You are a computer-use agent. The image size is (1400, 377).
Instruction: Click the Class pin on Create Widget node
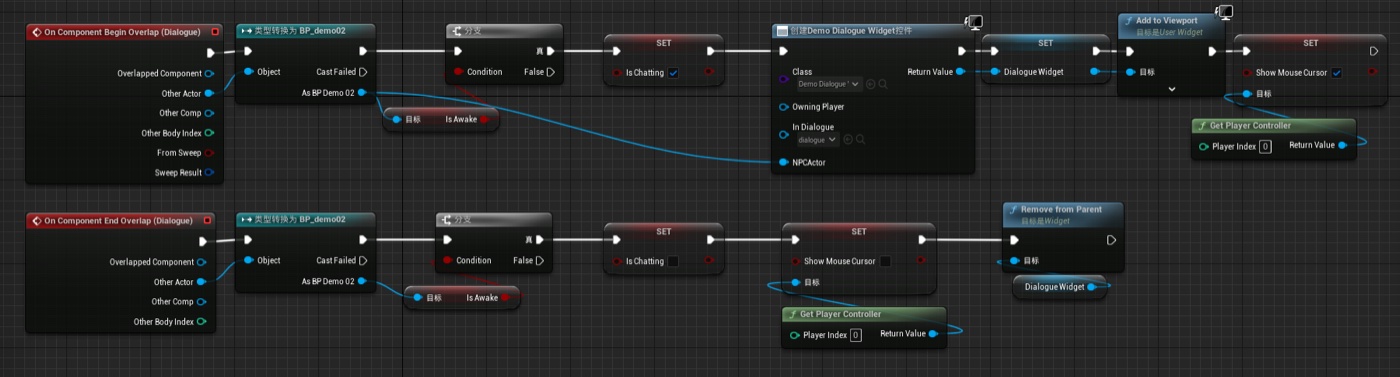tap(783, 78)
